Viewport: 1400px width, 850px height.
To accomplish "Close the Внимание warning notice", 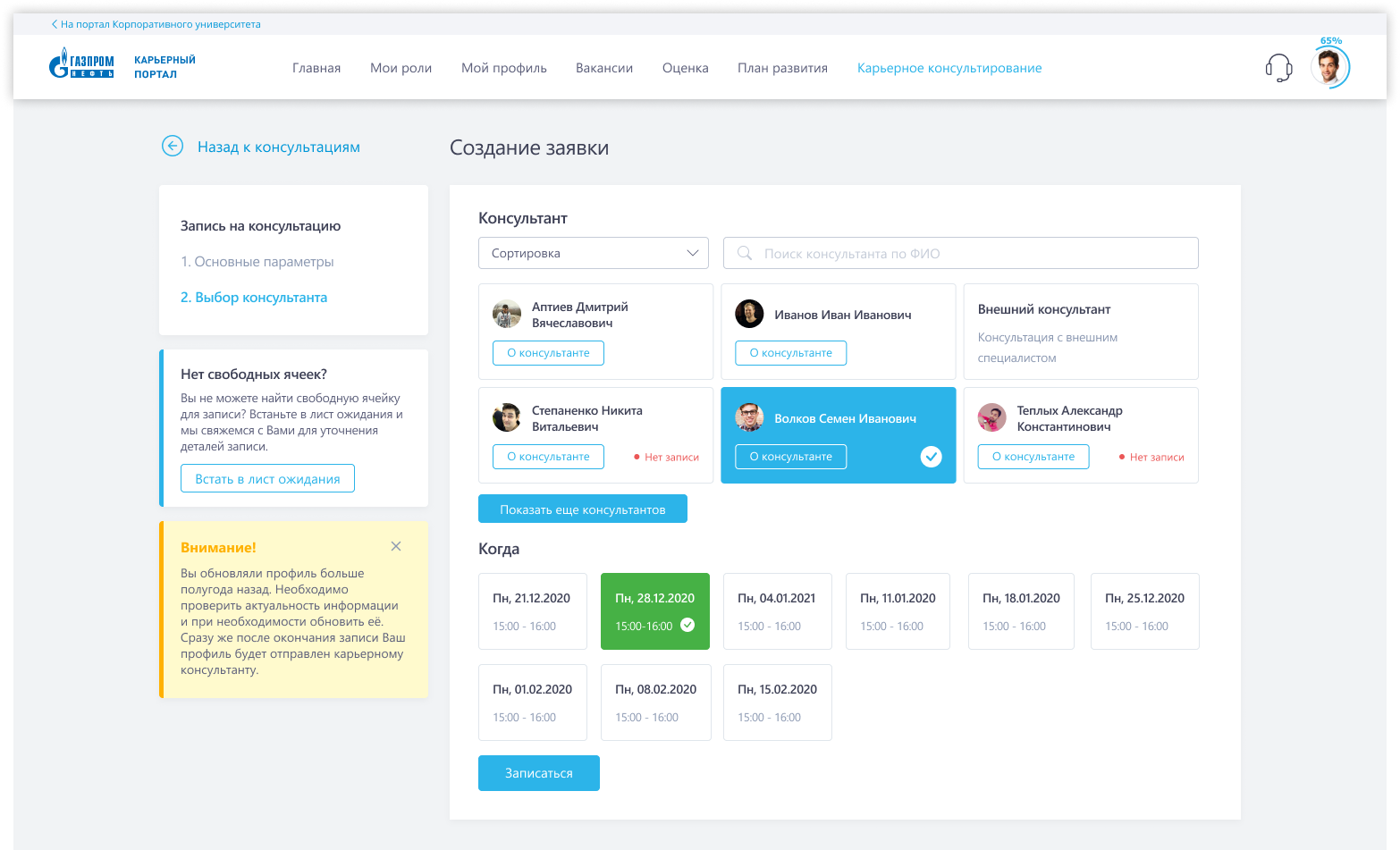I will (x=396, y=546).
